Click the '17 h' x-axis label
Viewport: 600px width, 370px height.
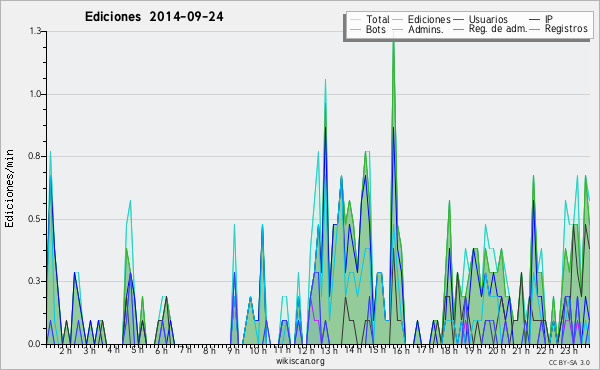425,350
